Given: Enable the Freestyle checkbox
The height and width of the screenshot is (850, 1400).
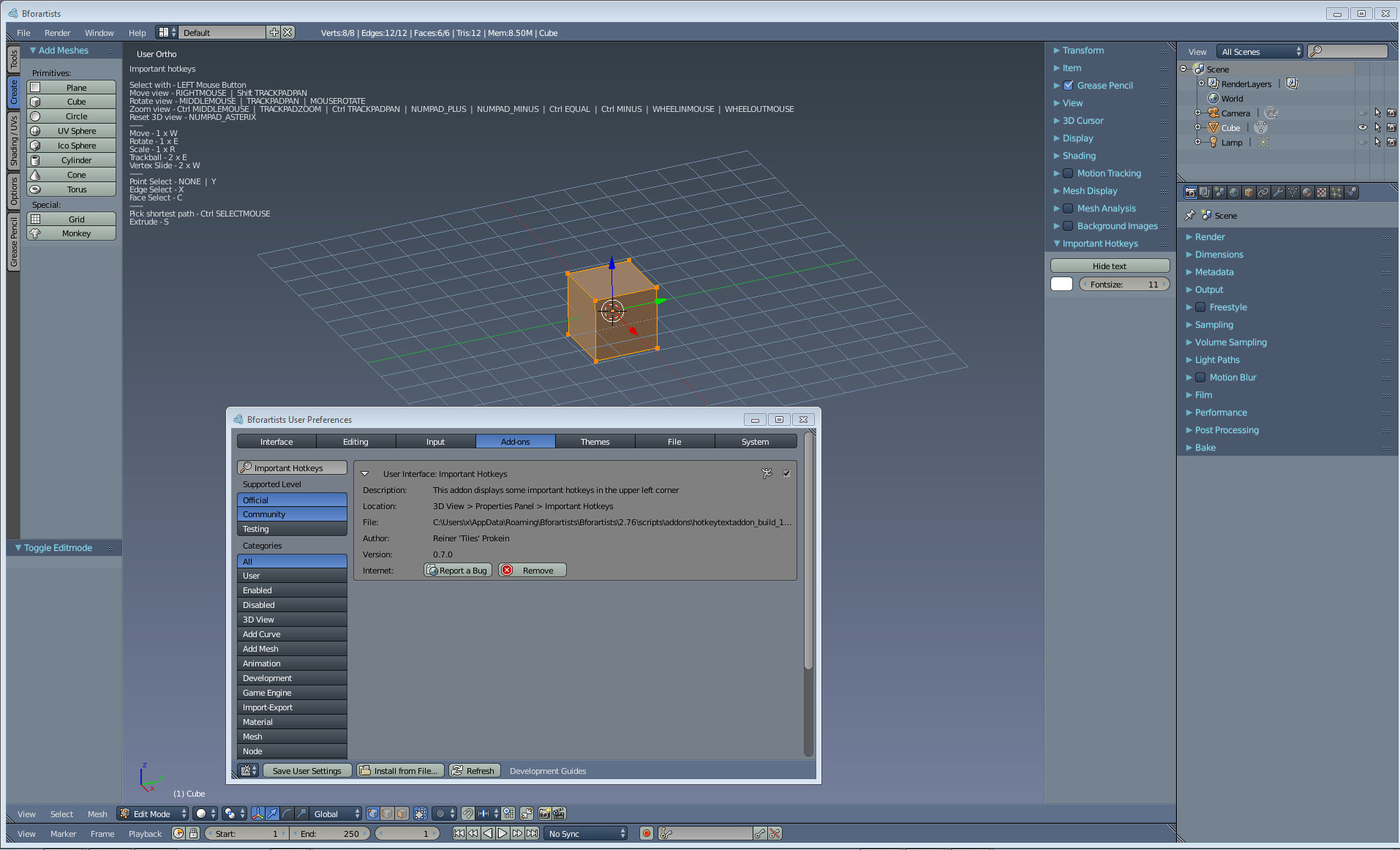Looking at the screenshot, I should [1200, 307].
